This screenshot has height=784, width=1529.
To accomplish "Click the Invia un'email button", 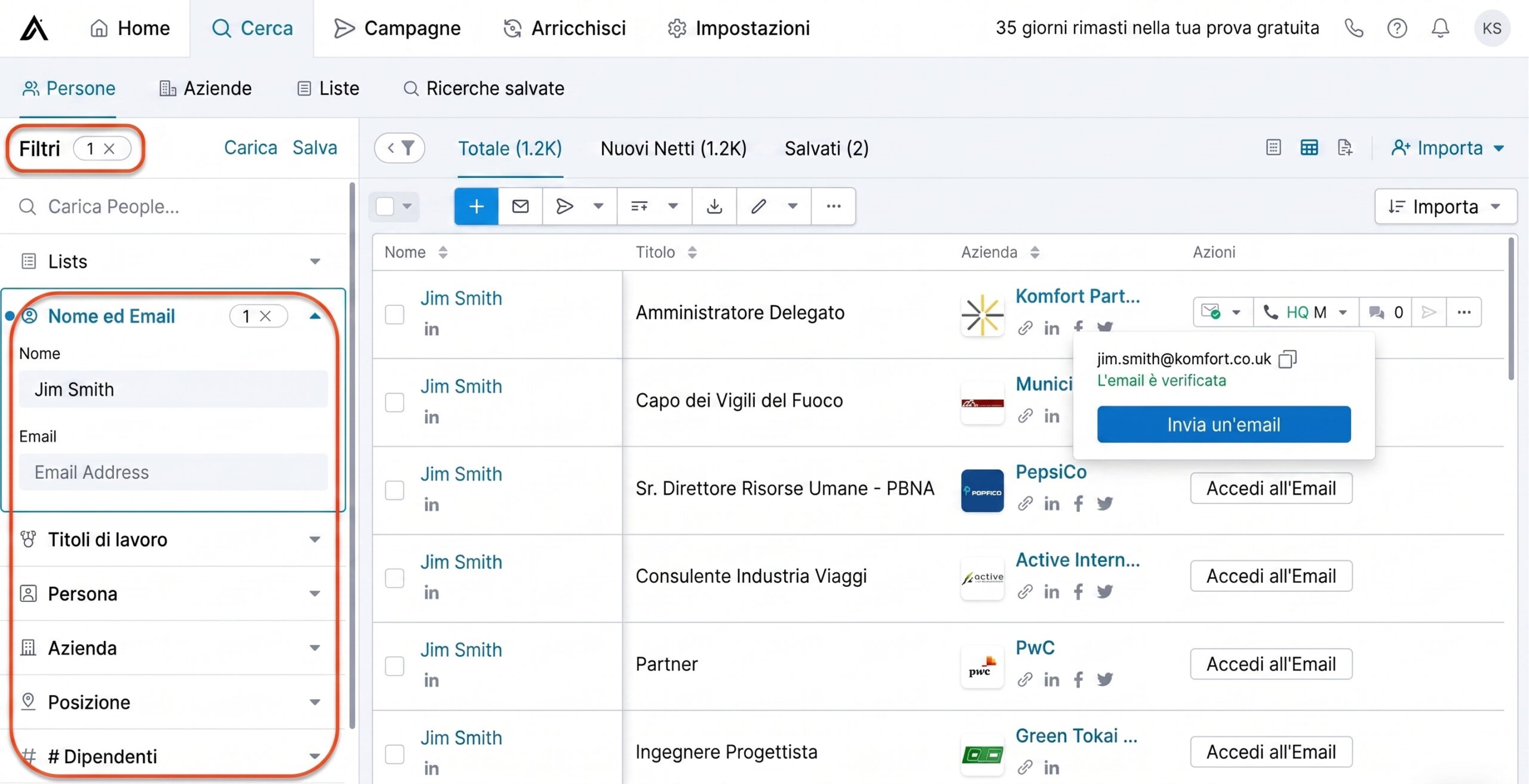I will tap(1223, 425).
